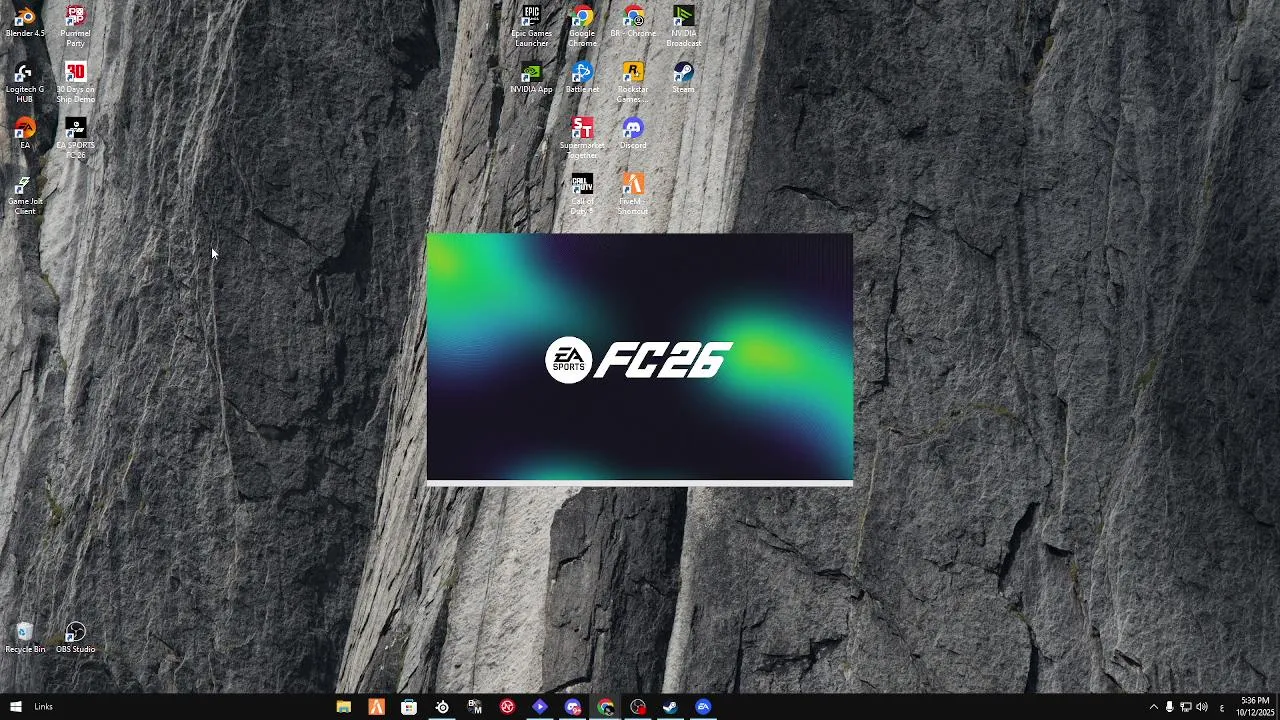Expand the hidden system tray icons
Viewport: 1280px width, 720px height.
(1153, 707)
